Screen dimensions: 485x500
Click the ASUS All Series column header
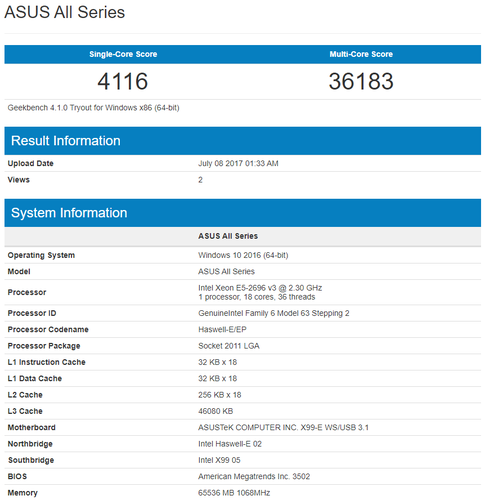click(x=228, y=236)
